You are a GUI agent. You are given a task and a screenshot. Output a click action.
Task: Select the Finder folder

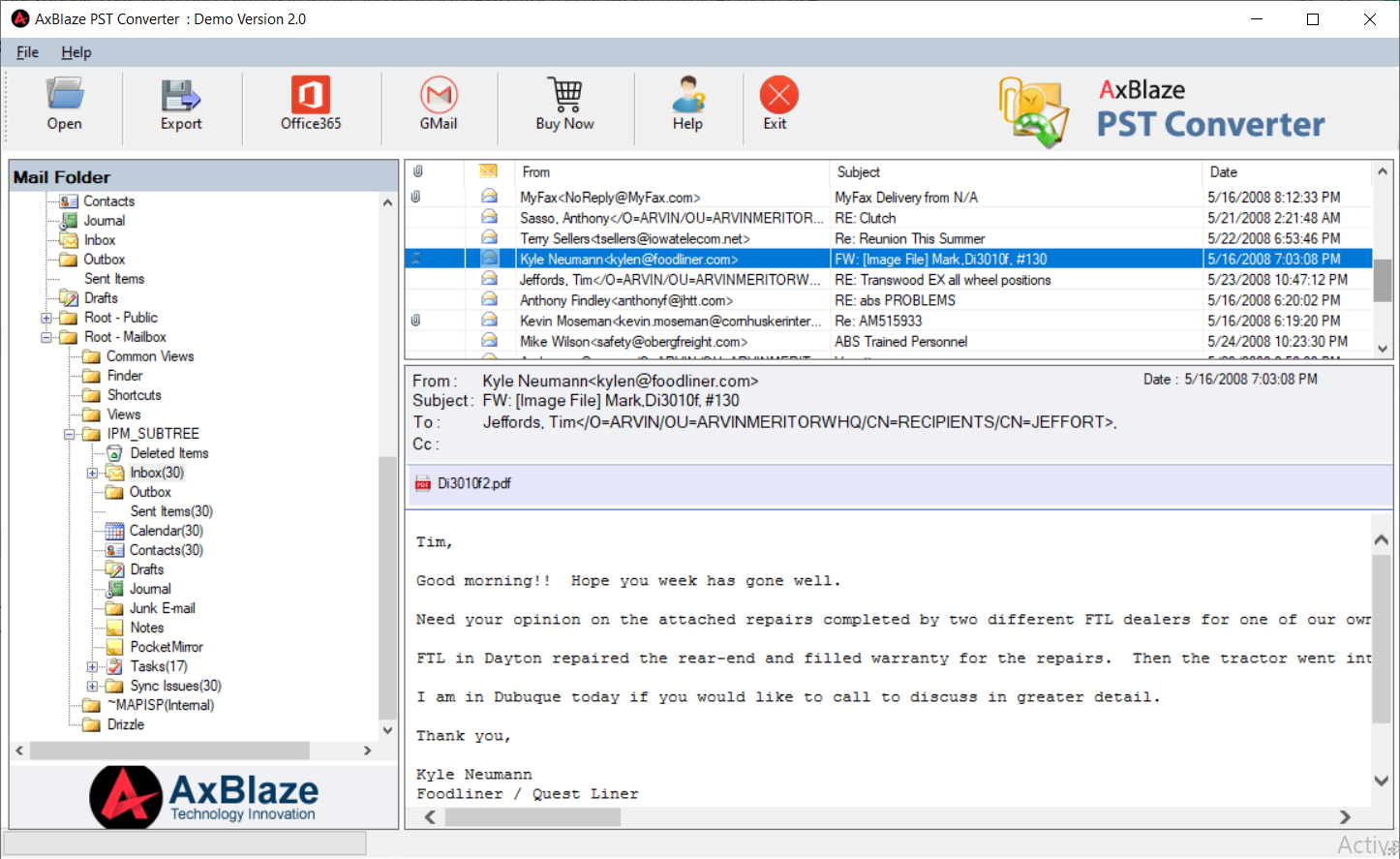(x=125, y=376)
